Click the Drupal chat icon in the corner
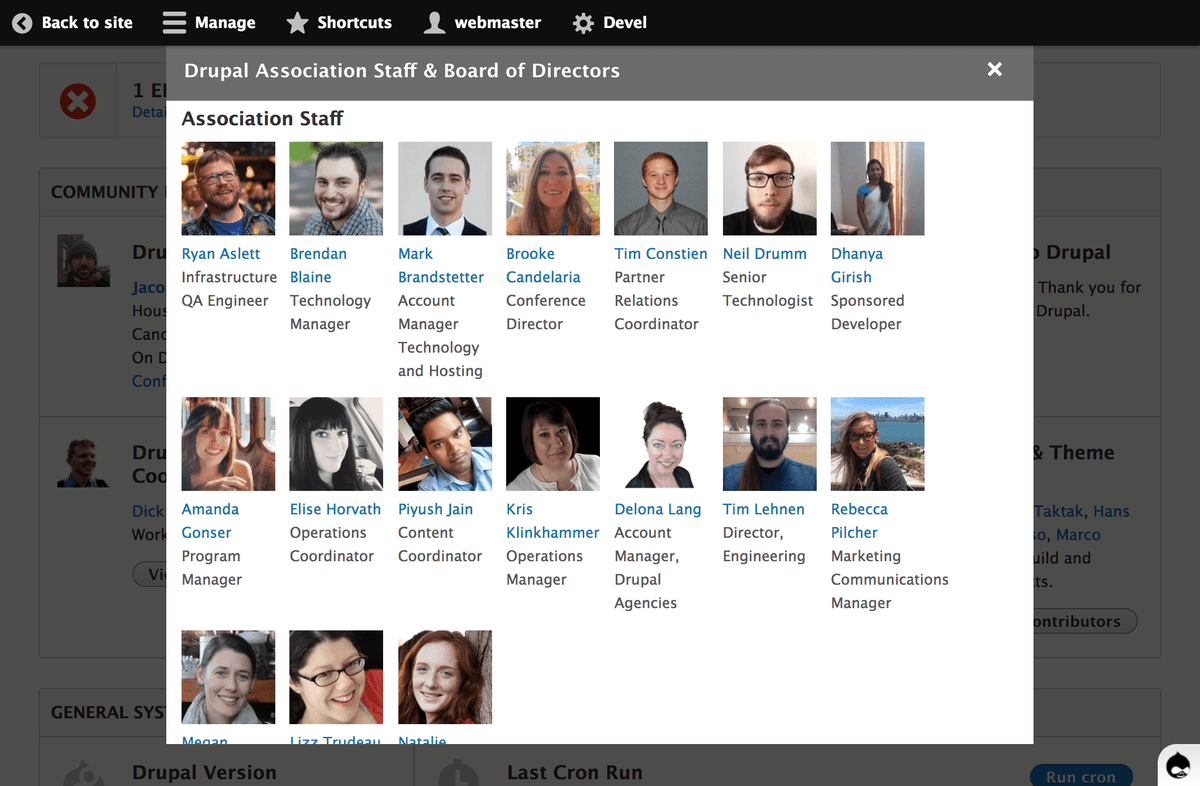 1179,765
